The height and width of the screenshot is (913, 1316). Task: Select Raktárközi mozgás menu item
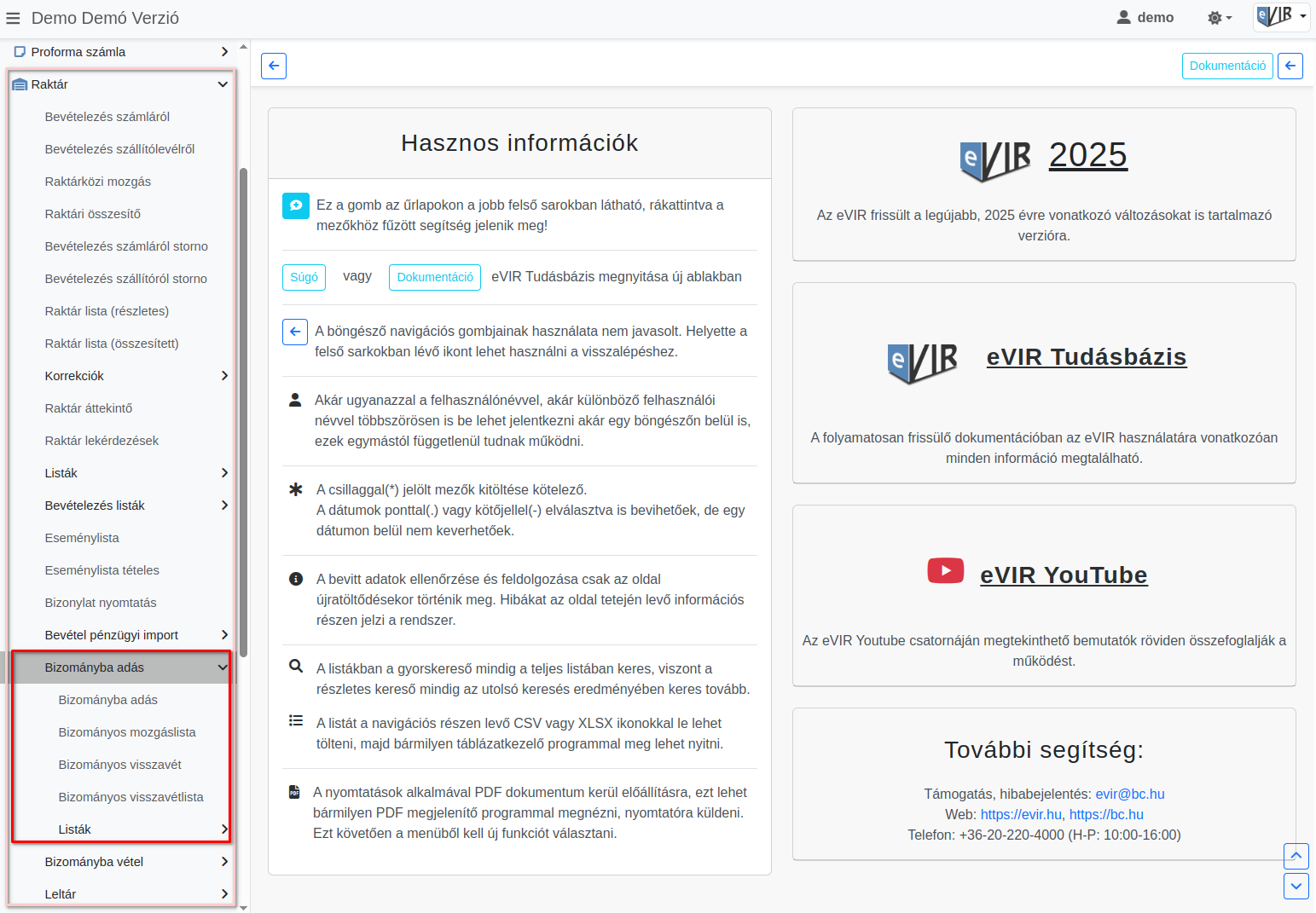pyautogui.click(x=98, y=182)
